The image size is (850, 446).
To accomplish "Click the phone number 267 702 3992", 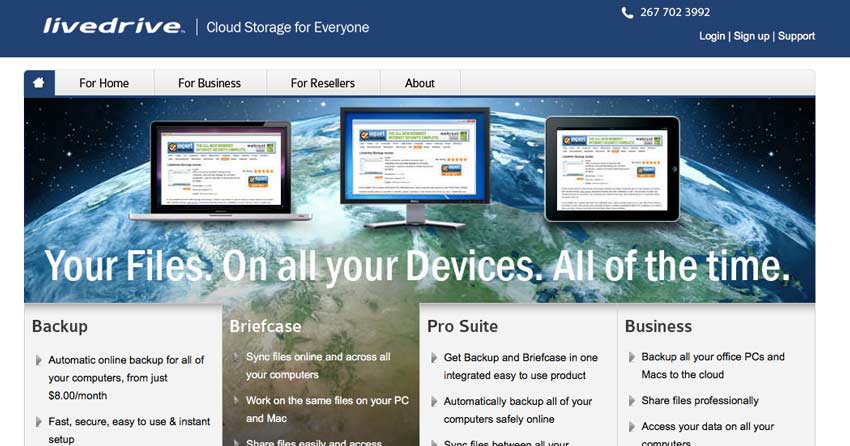I will point(675,12).
